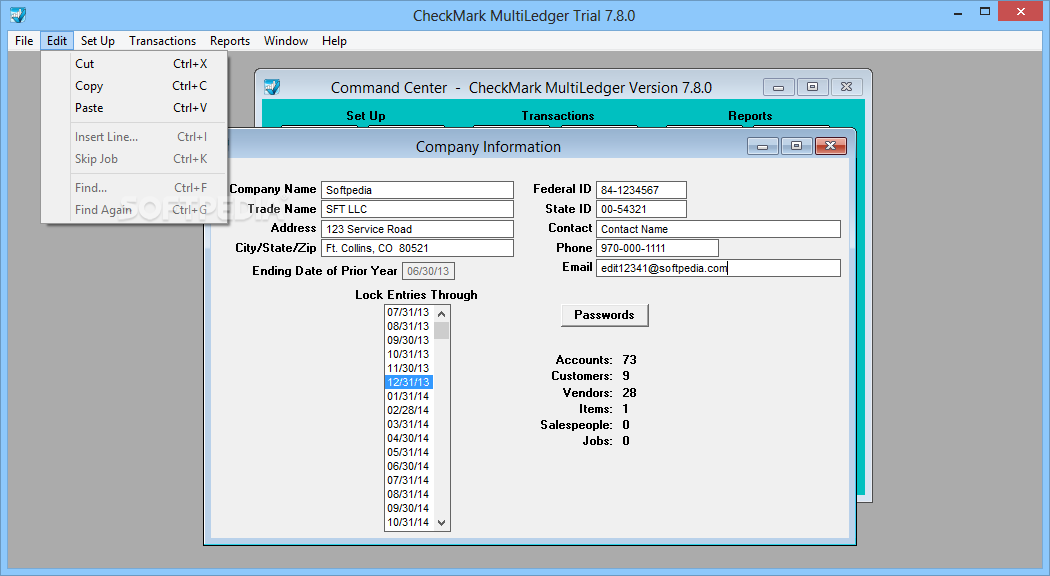This screenshot has width=1050, height=576.
Task: Select 10/31/14 in Lock Entries list
Action: click(x=408, y=522)
